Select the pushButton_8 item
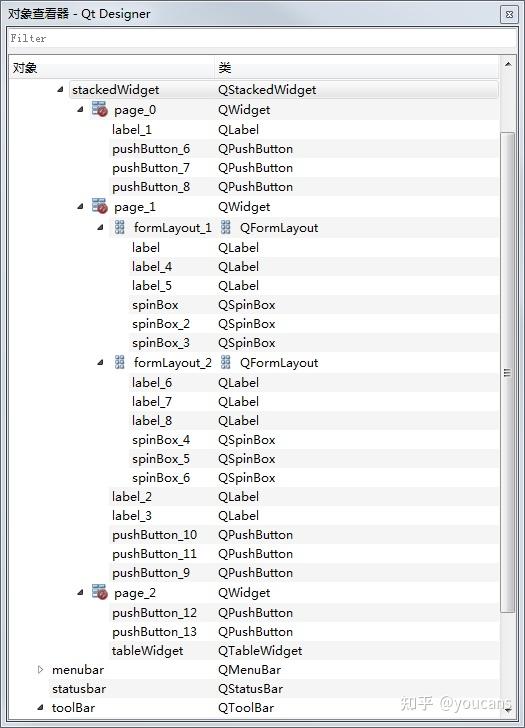The image size is (525, 728). (151, 187)
